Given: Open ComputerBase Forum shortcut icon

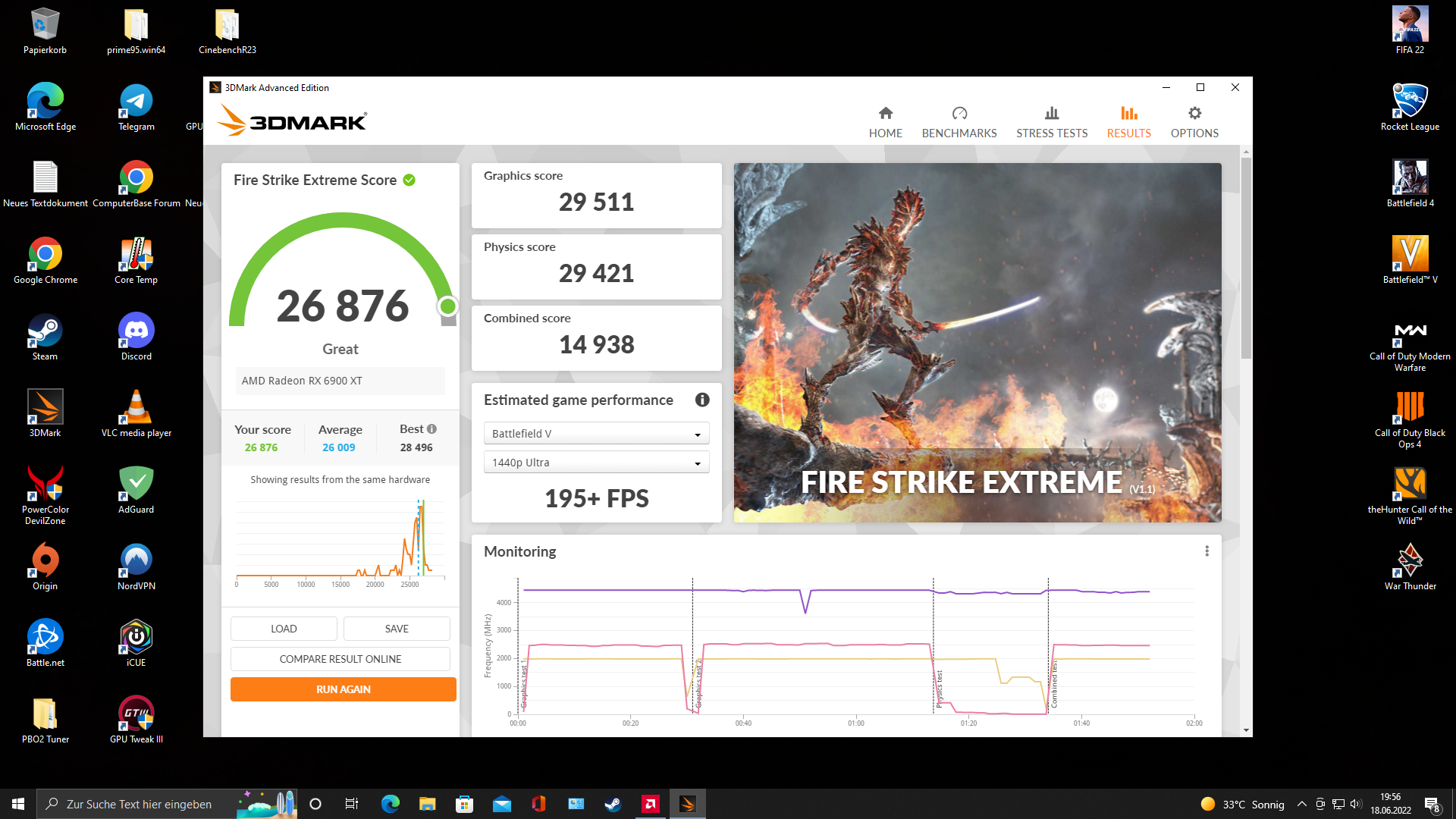Looking at the screenshot, I should point(136,184).
